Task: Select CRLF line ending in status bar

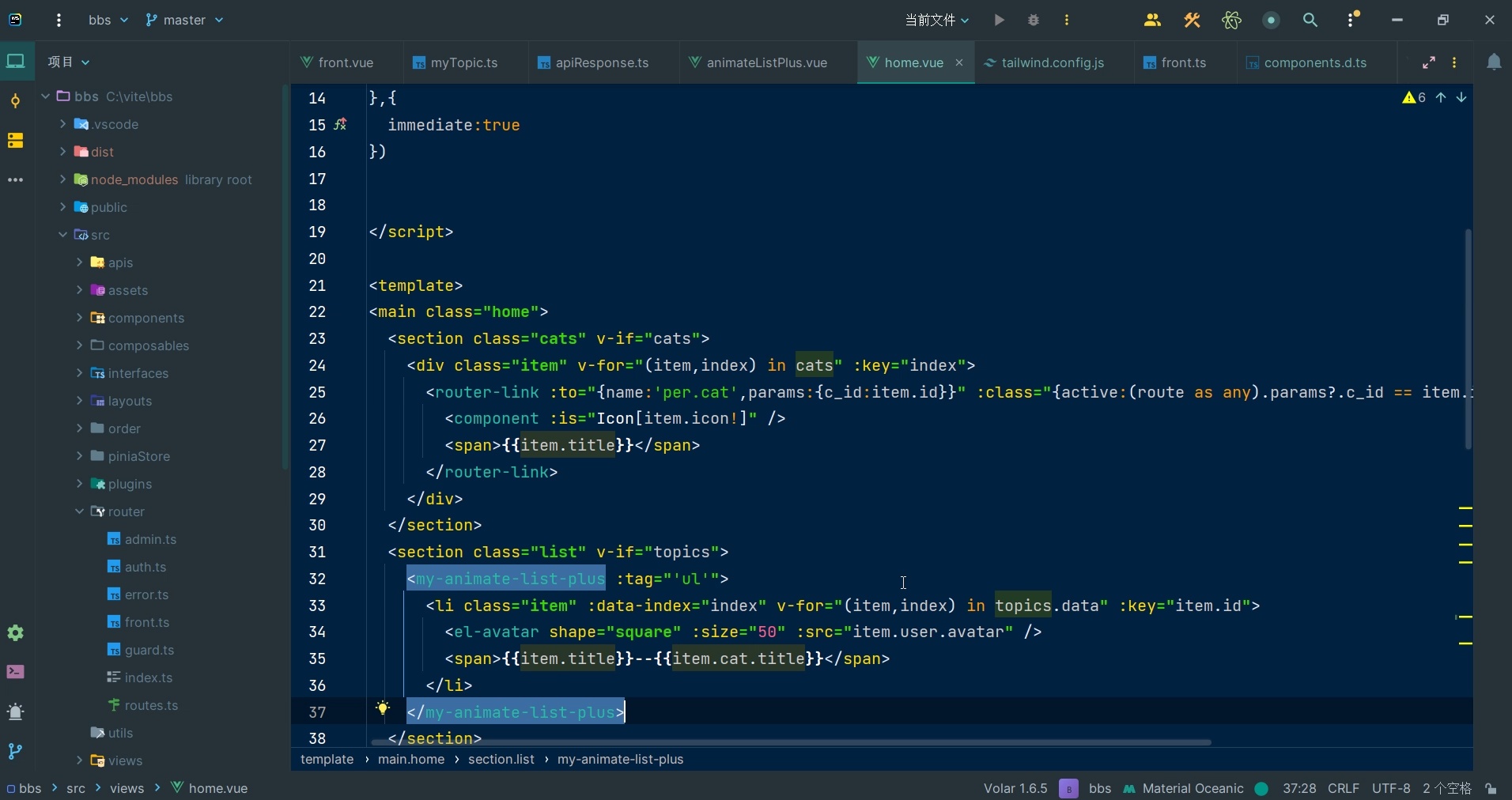Action: (1345, 789)
